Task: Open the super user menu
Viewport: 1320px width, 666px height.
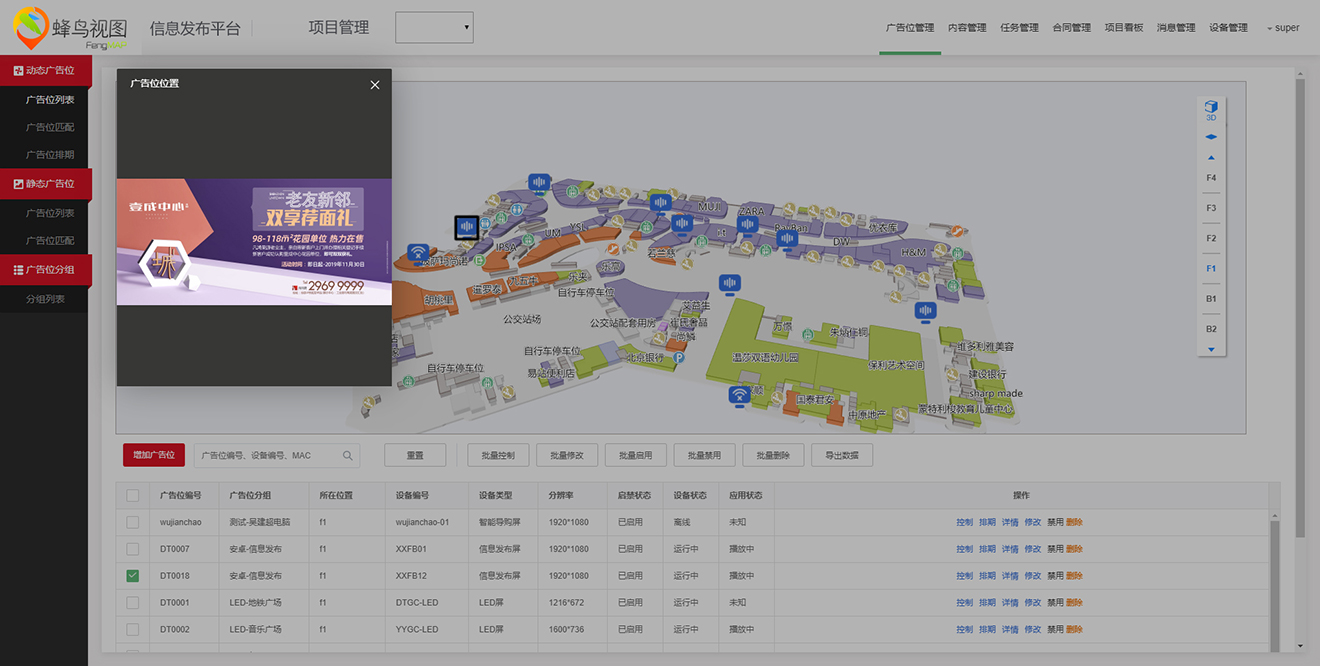Action: click(1283, 28)
